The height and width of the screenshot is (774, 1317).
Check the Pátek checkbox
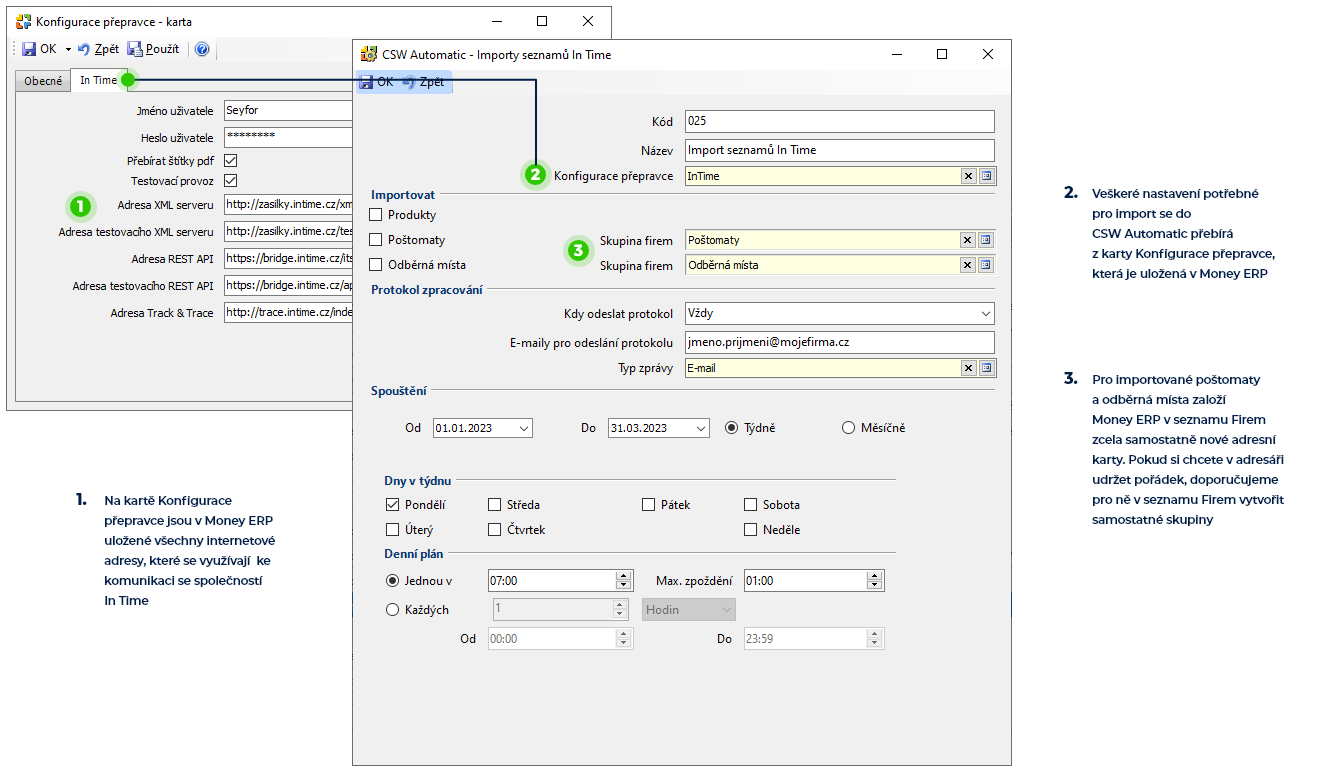pyautogui.click(x=649, y=505)
